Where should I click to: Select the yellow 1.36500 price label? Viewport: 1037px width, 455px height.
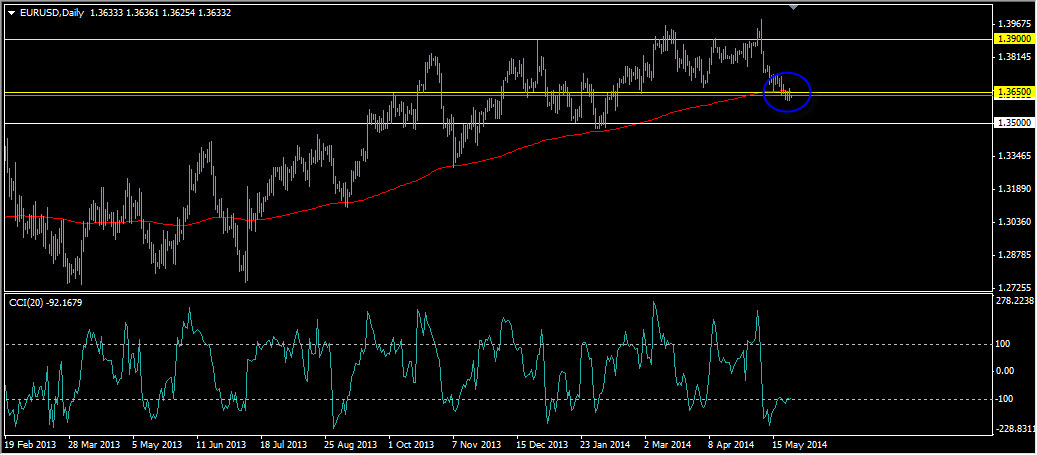click(x=1014, y=93)
